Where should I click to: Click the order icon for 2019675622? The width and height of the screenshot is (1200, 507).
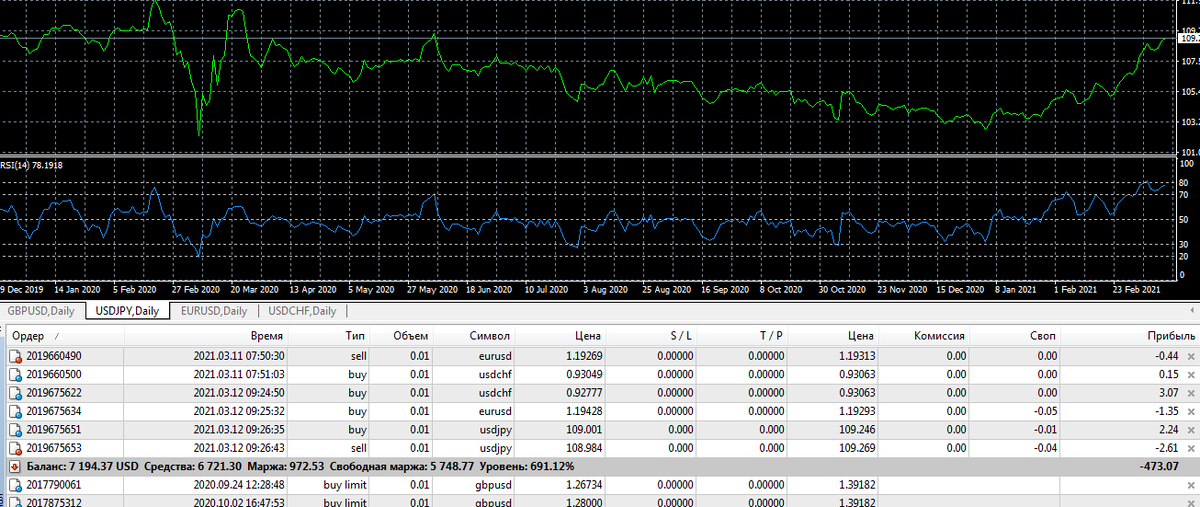tap(15, 393)
